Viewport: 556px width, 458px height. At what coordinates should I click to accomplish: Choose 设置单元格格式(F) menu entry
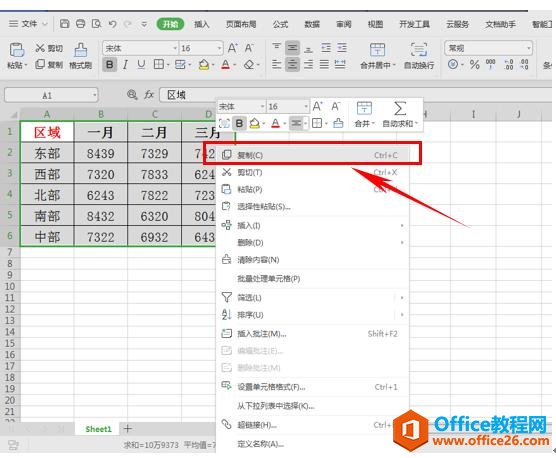(x=313, y=387)
